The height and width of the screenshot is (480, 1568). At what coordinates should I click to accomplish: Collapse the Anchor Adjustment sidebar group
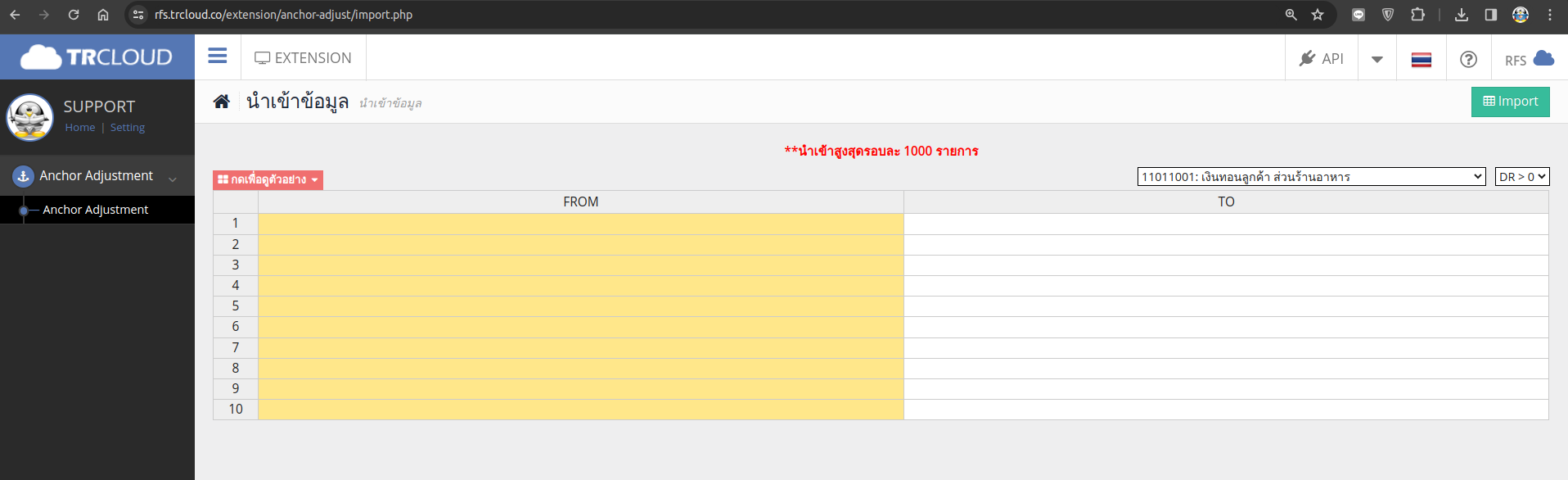[x=97, y=176]
